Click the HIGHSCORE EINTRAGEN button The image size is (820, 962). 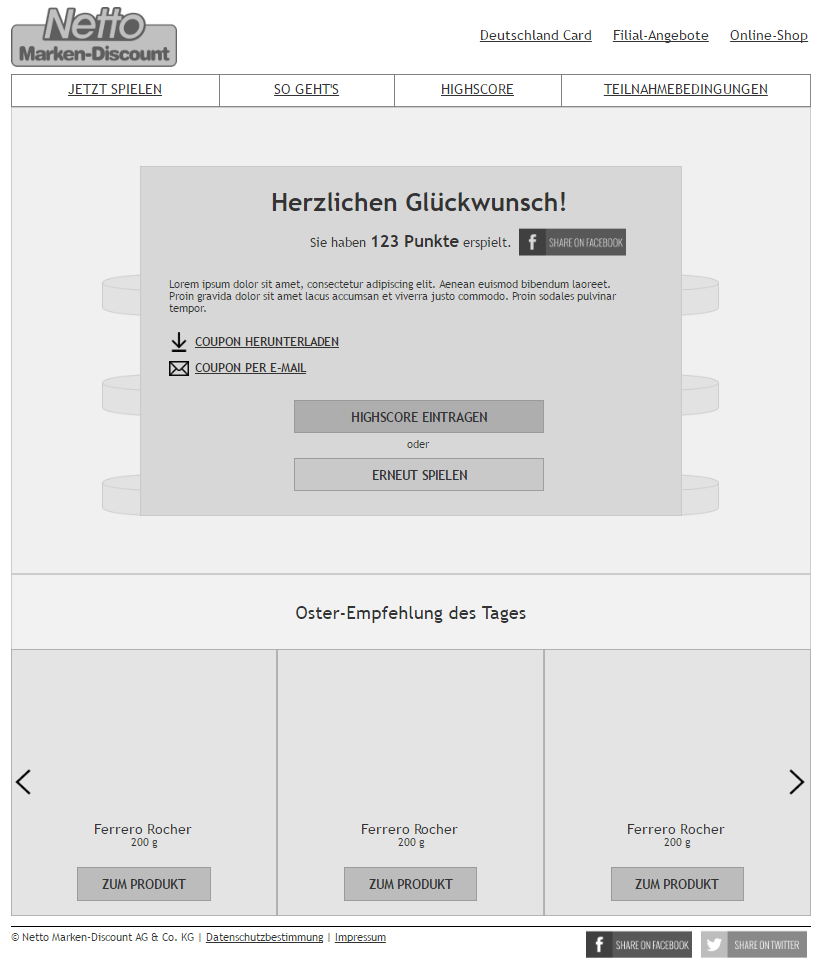(x=419, y=417)
